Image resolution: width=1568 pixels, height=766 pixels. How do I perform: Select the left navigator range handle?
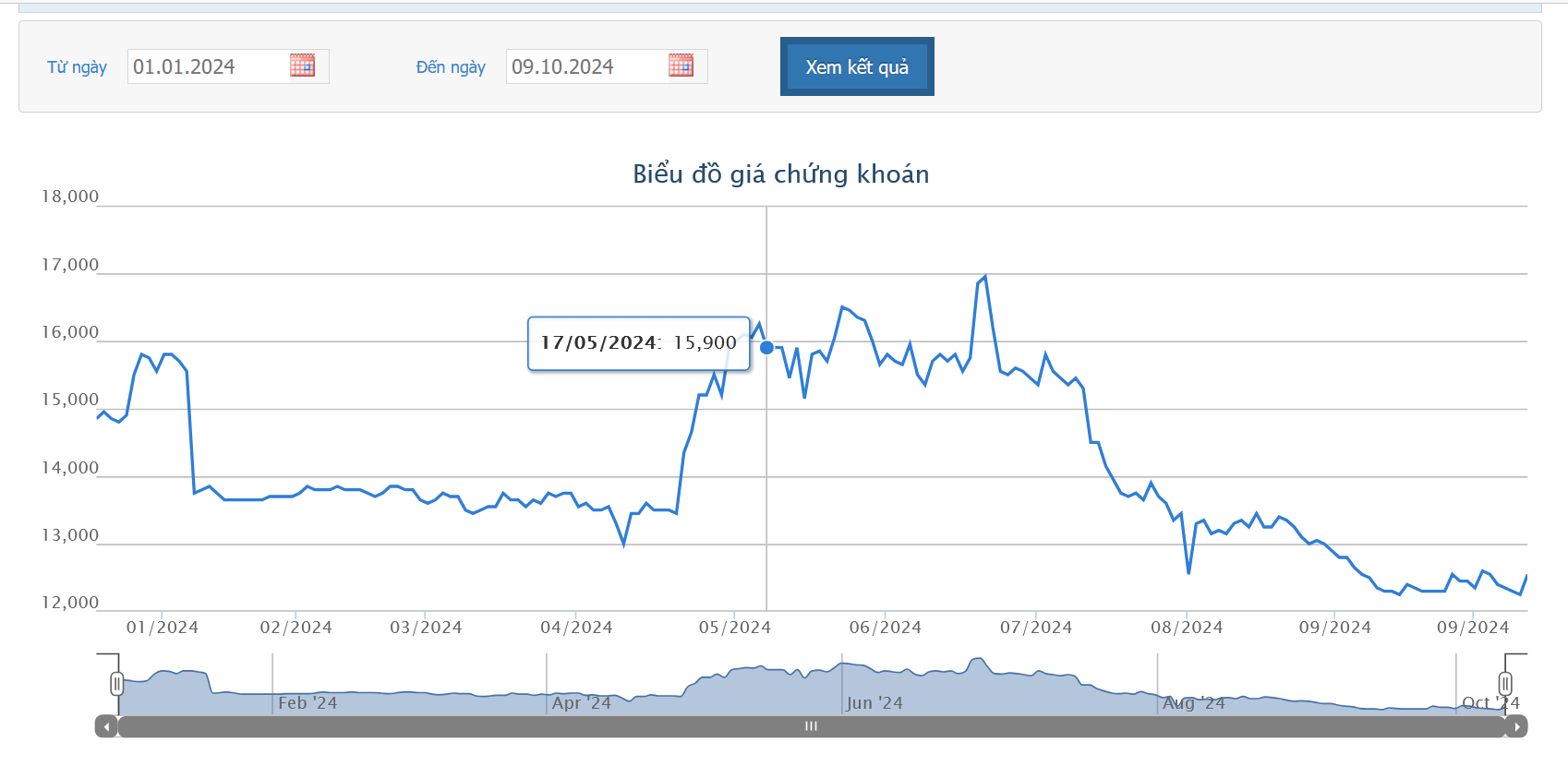coord(117,684)
